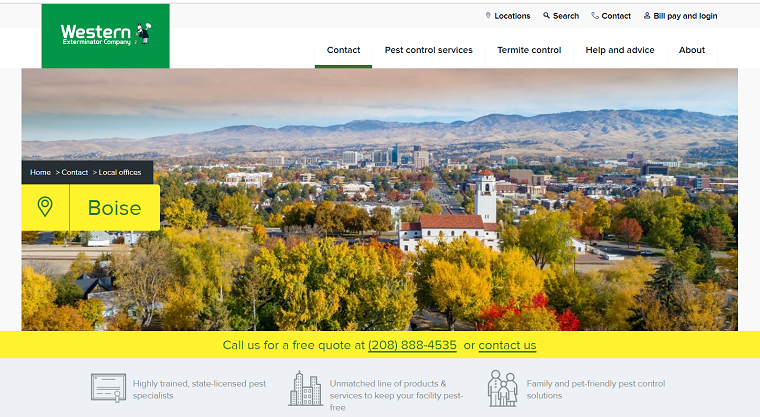Call the (208) 888-4535 phone link

click(412, 345)
